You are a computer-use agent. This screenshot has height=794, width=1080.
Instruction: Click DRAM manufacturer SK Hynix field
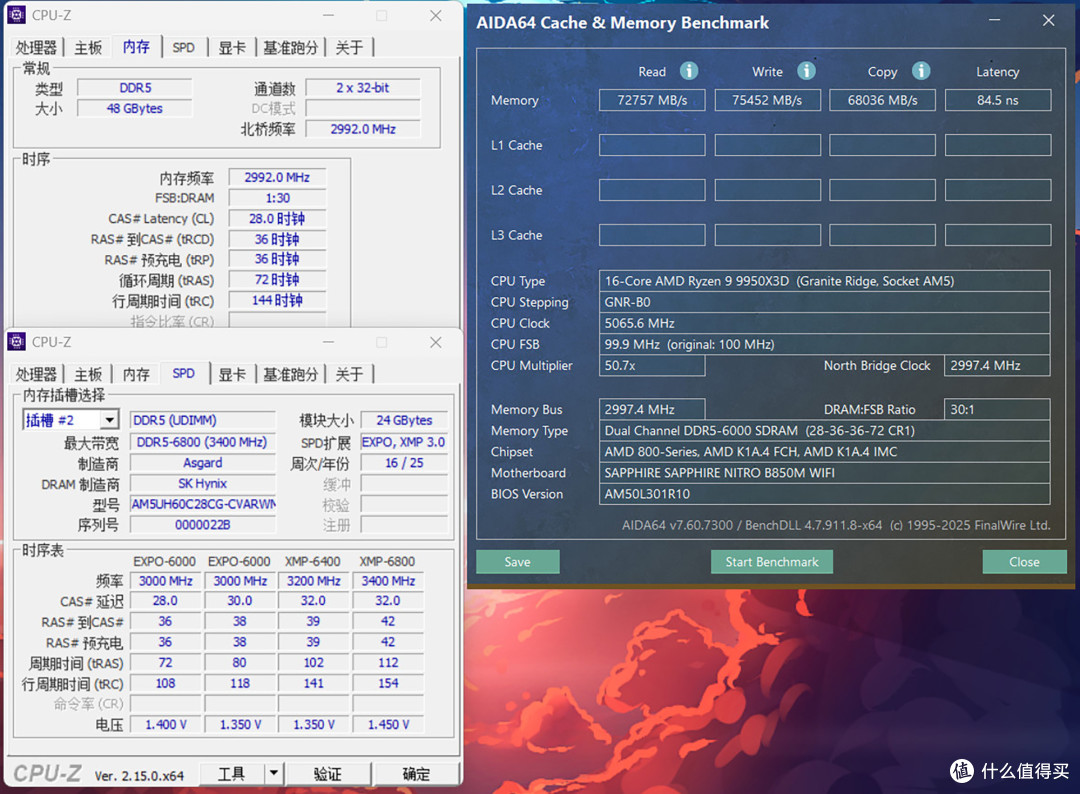pyautogui.click(x=202, y=483)
